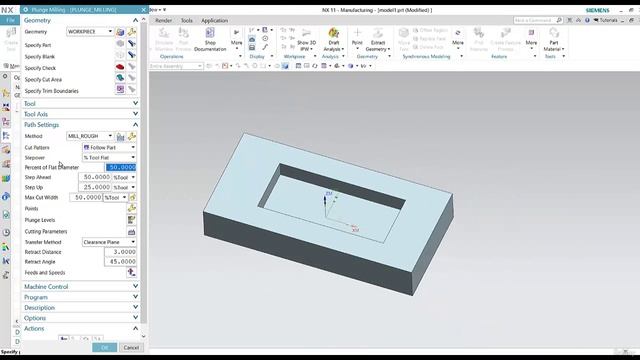Click the Retract Distance field
Screen dimensions: 640x360
(120, 252)
